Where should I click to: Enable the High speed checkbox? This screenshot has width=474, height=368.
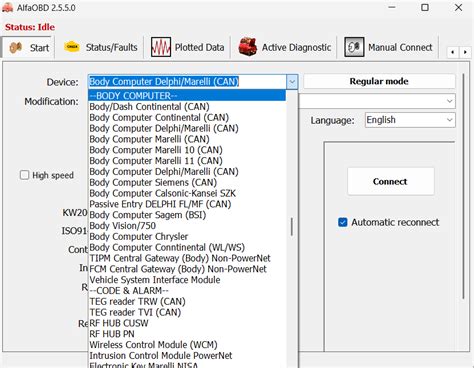24,175
